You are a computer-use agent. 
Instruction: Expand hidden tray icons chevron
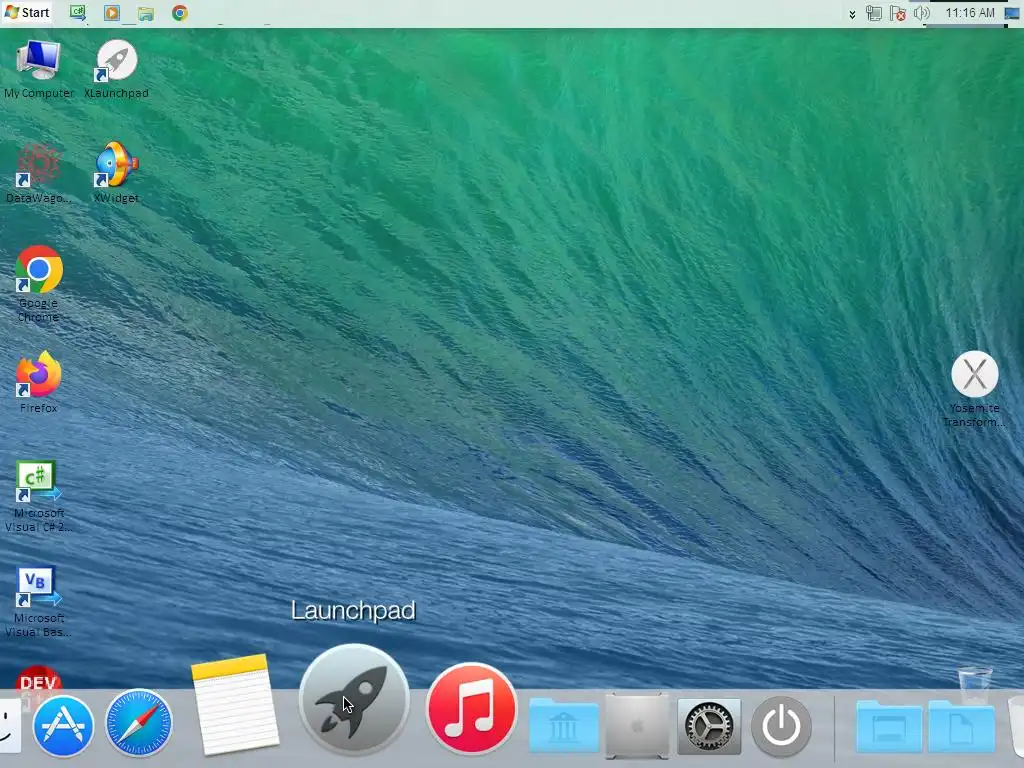[x=852, y=14]
